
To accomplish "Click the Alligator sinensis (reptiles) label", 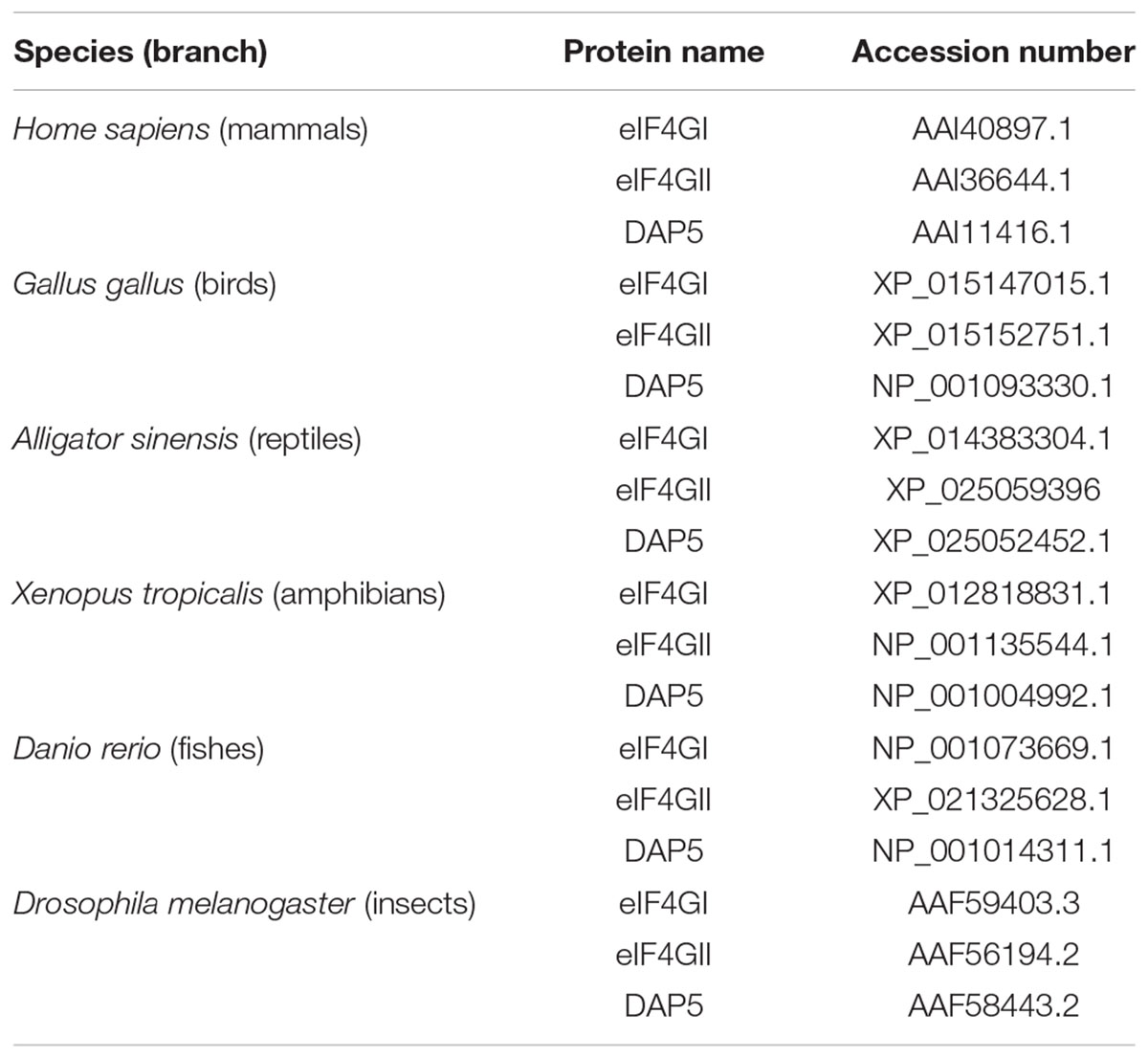I will tap(188, 439).
